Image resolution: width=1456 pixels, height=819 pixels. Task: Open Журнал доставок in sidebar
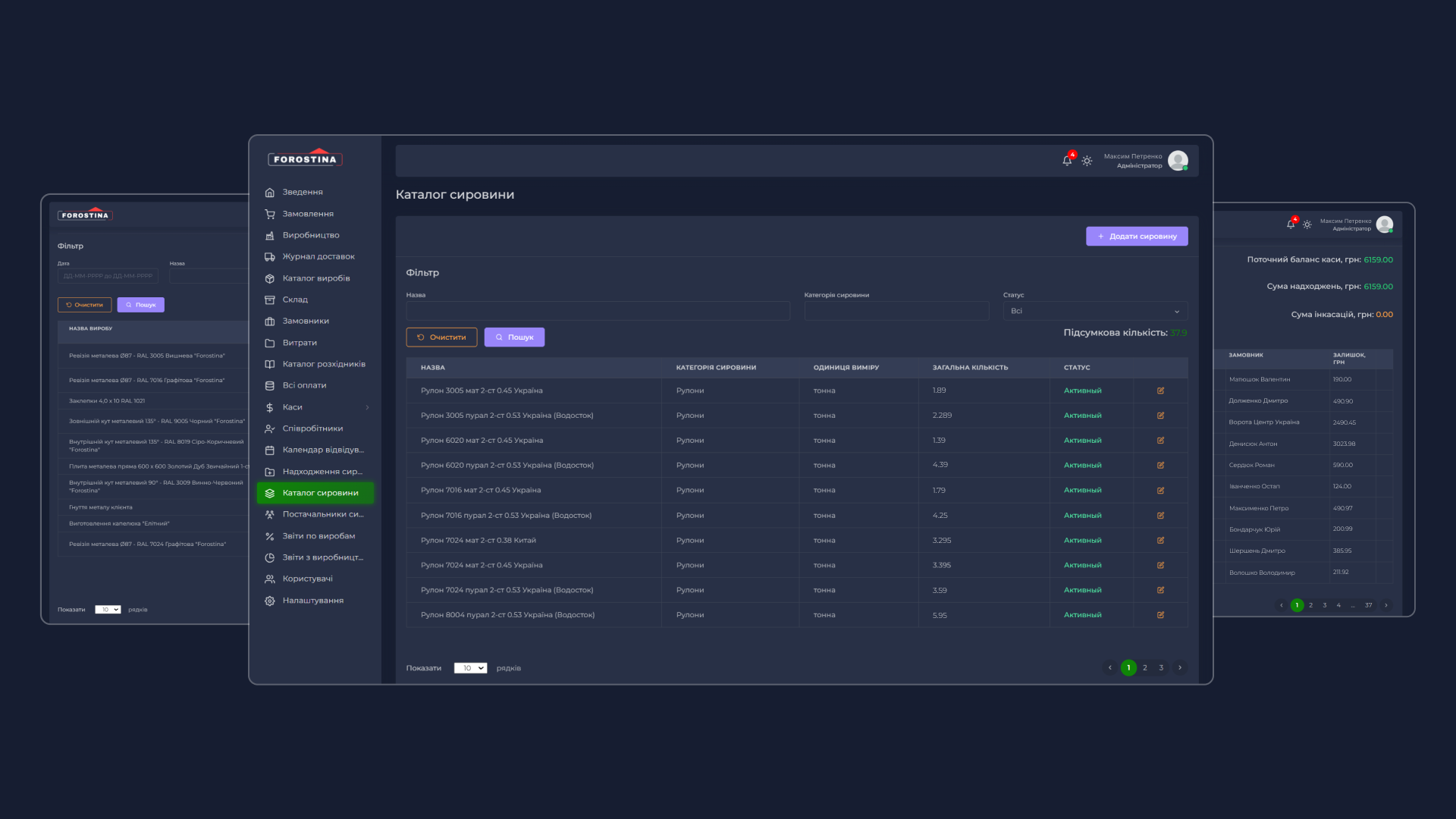pos(318,256)
